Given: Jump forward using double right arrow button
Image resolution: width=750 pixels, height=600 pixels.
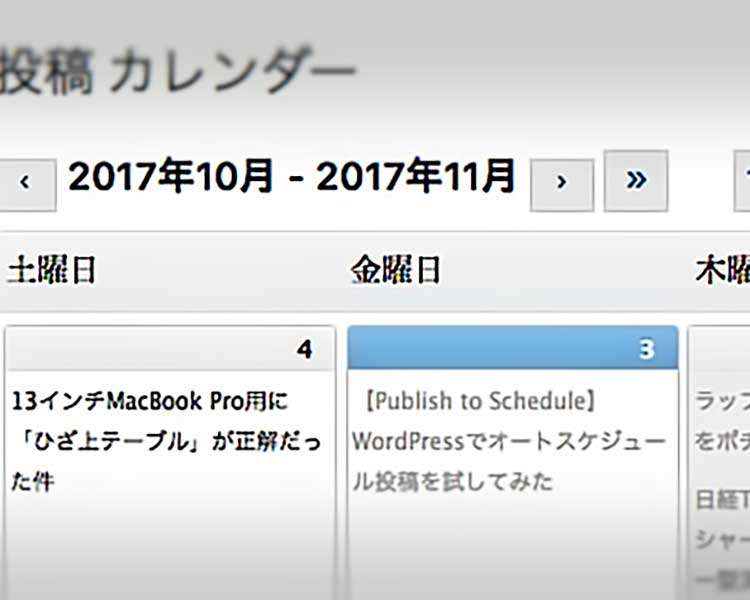Looking at the screenshot, I should click(636, 180).
